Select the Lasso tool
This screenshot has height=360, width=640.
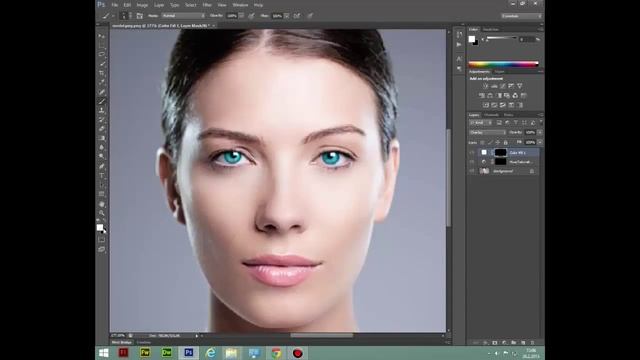click(102, 54)
